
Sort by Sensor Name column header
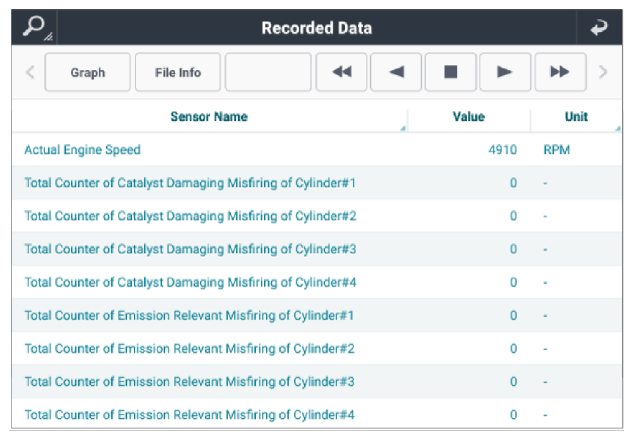[x=209, y=117]
